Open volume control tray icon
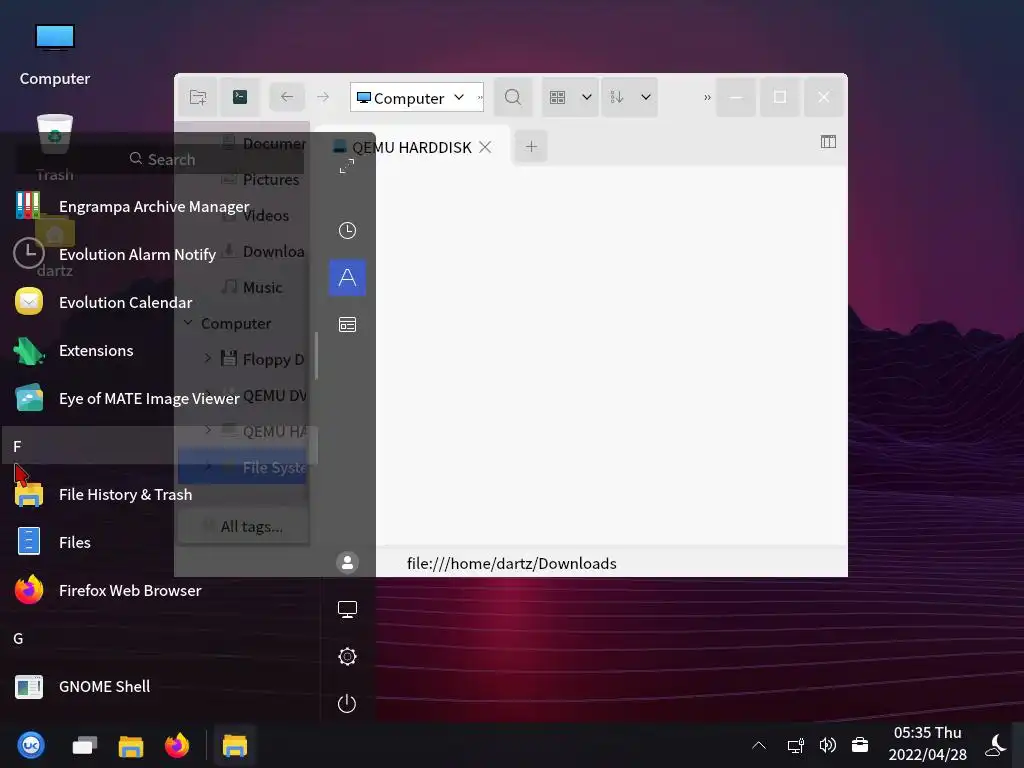Image resolution: width=1024 pixels, height=768 pixels. (827, 744)
